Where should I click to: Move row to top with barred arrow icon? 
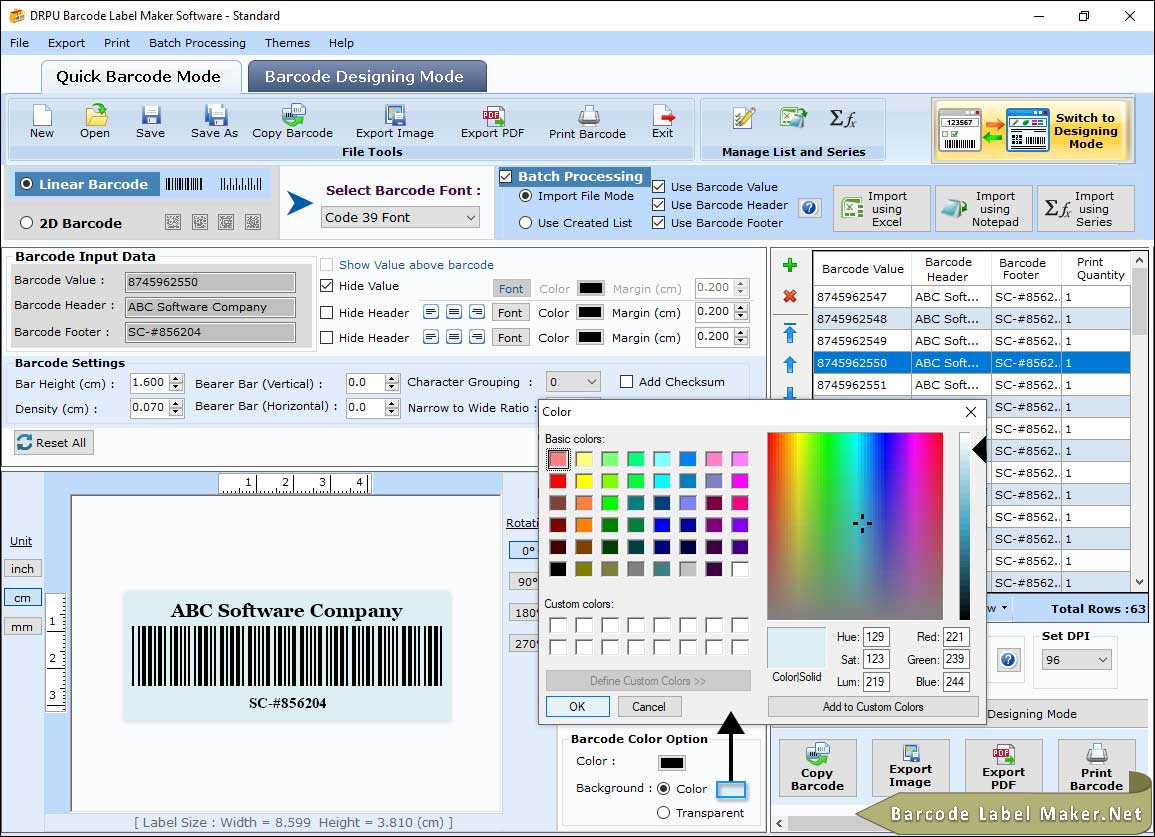click(790, 333)
